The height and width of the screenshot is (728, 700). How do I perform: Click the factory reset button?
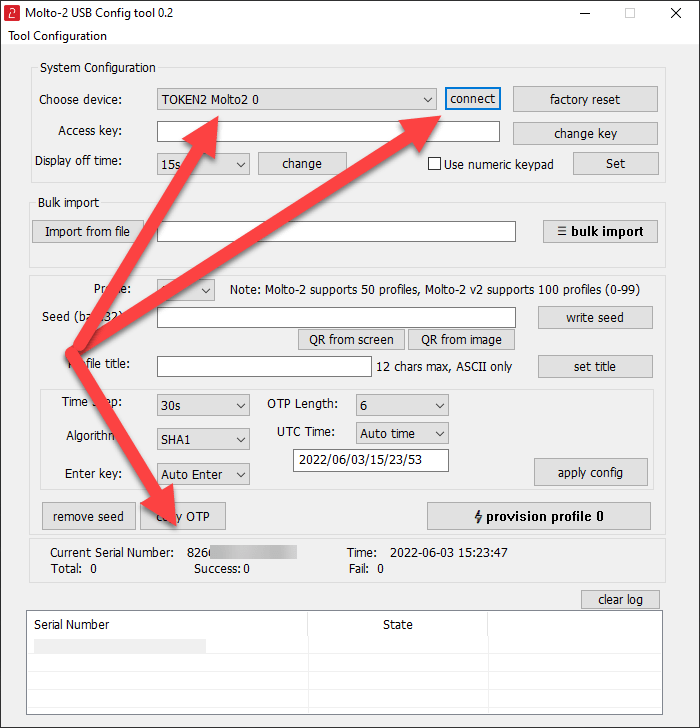click(x=585, y=99)
